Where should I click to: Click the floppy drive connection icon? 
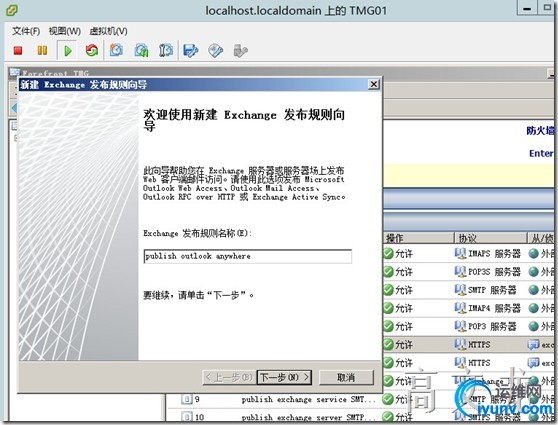pyautogui.click(x=191, y=51)
